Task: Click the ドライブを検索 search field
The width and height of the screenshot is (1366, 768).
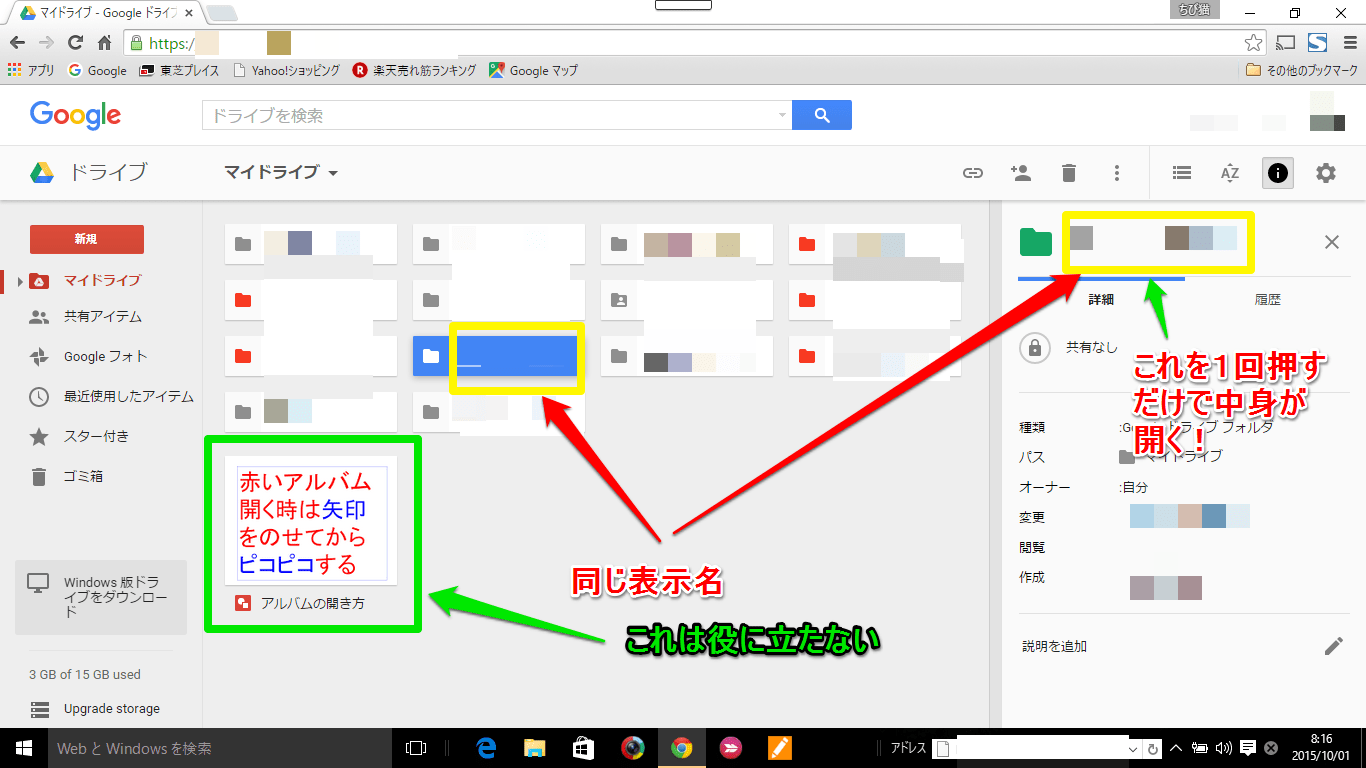Action: [x=490, y=116]
